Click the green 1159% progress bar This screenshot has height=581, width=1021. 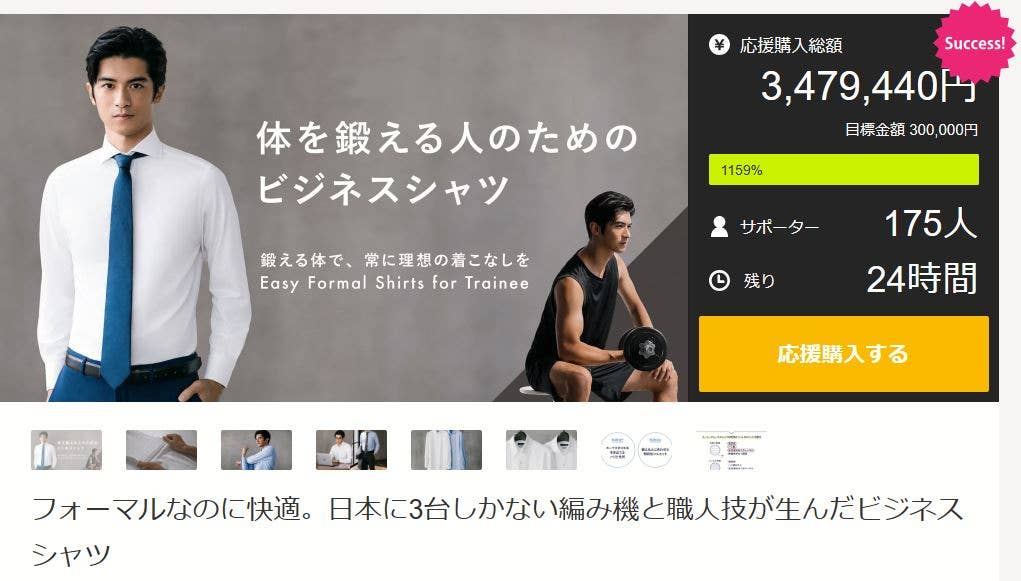(x=843, y=169)
